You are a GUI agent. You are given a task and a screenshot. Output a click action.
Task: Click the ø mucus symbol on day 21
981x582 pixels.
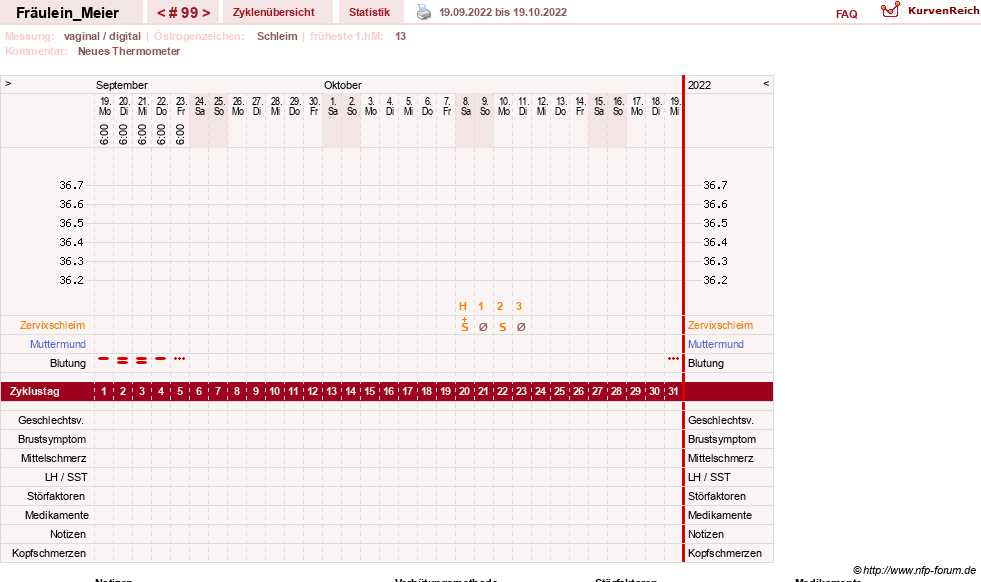coord(483,327)
